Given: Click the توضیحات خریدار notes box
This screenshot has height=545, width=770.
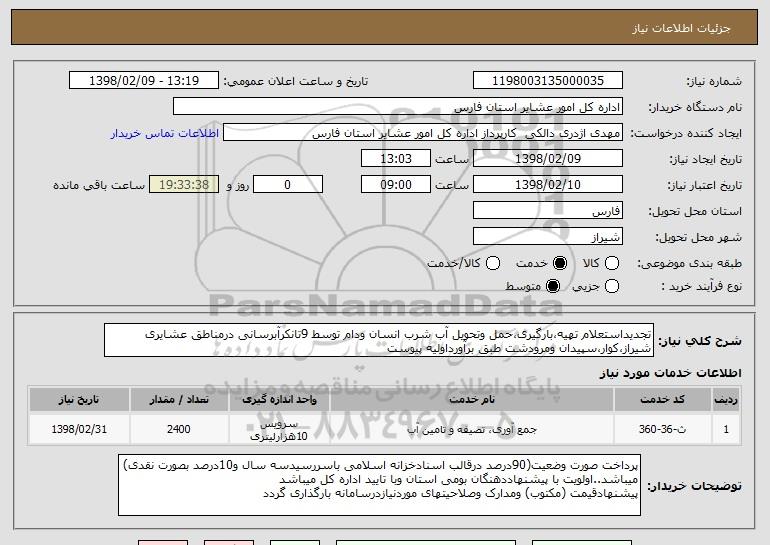Looking at the screenshot, I should (380, 485).
